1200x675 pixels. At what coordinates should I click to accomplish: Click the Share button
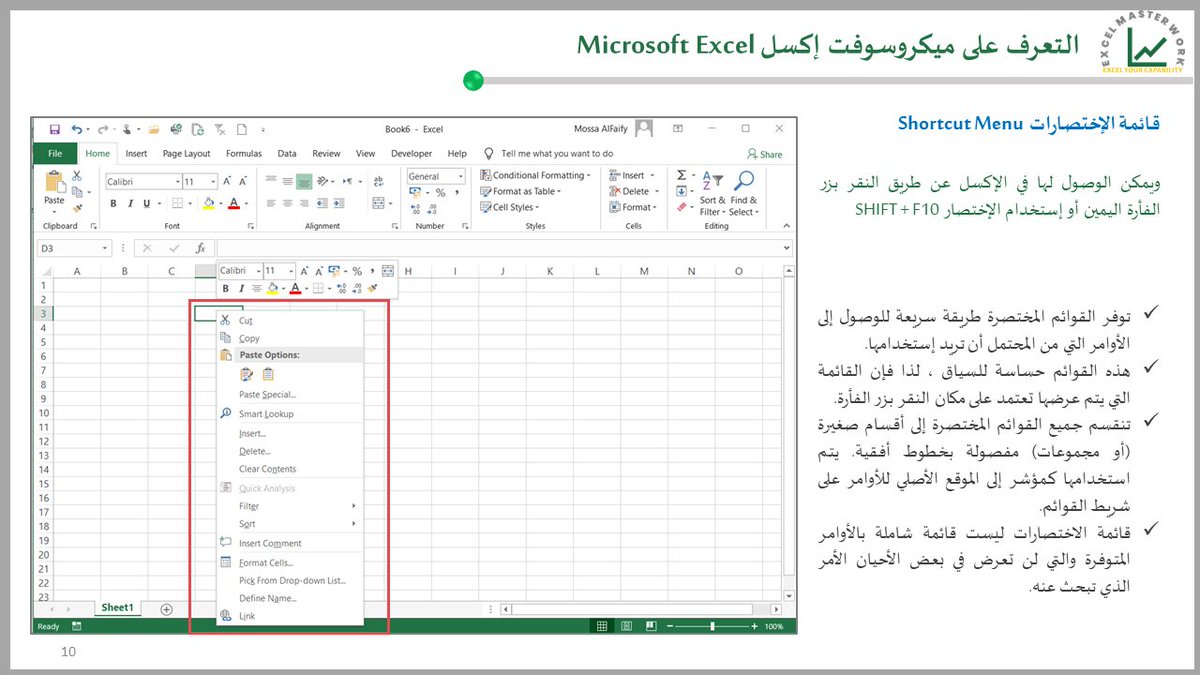(x=765, y=154)
